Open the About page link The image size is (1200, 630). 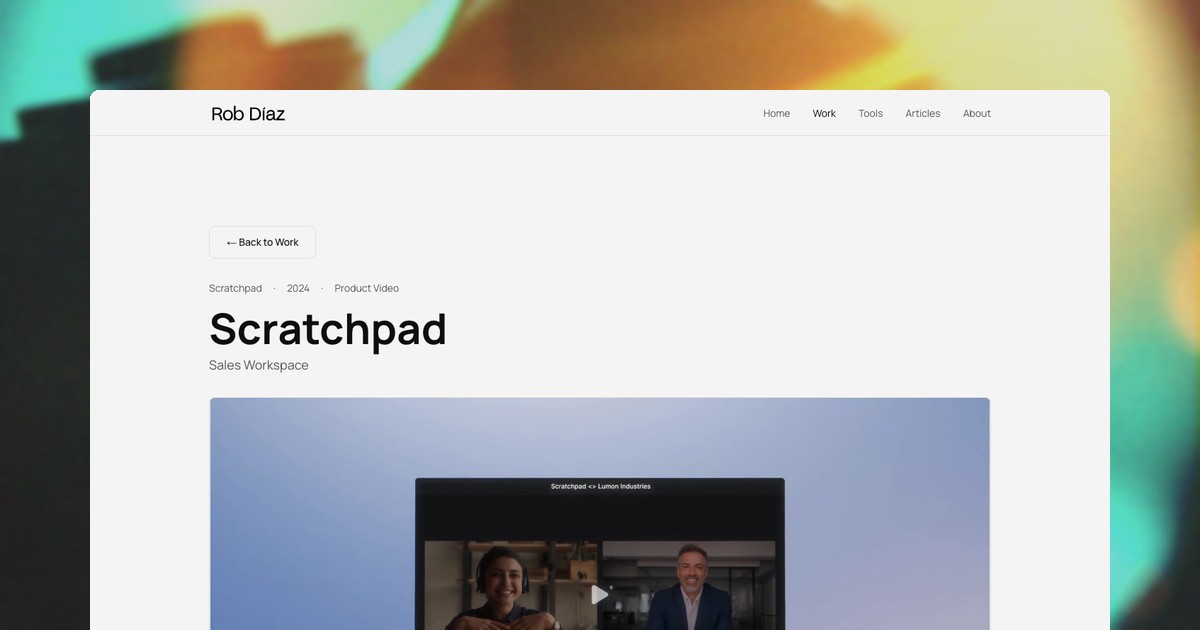[x=976, y=113]
